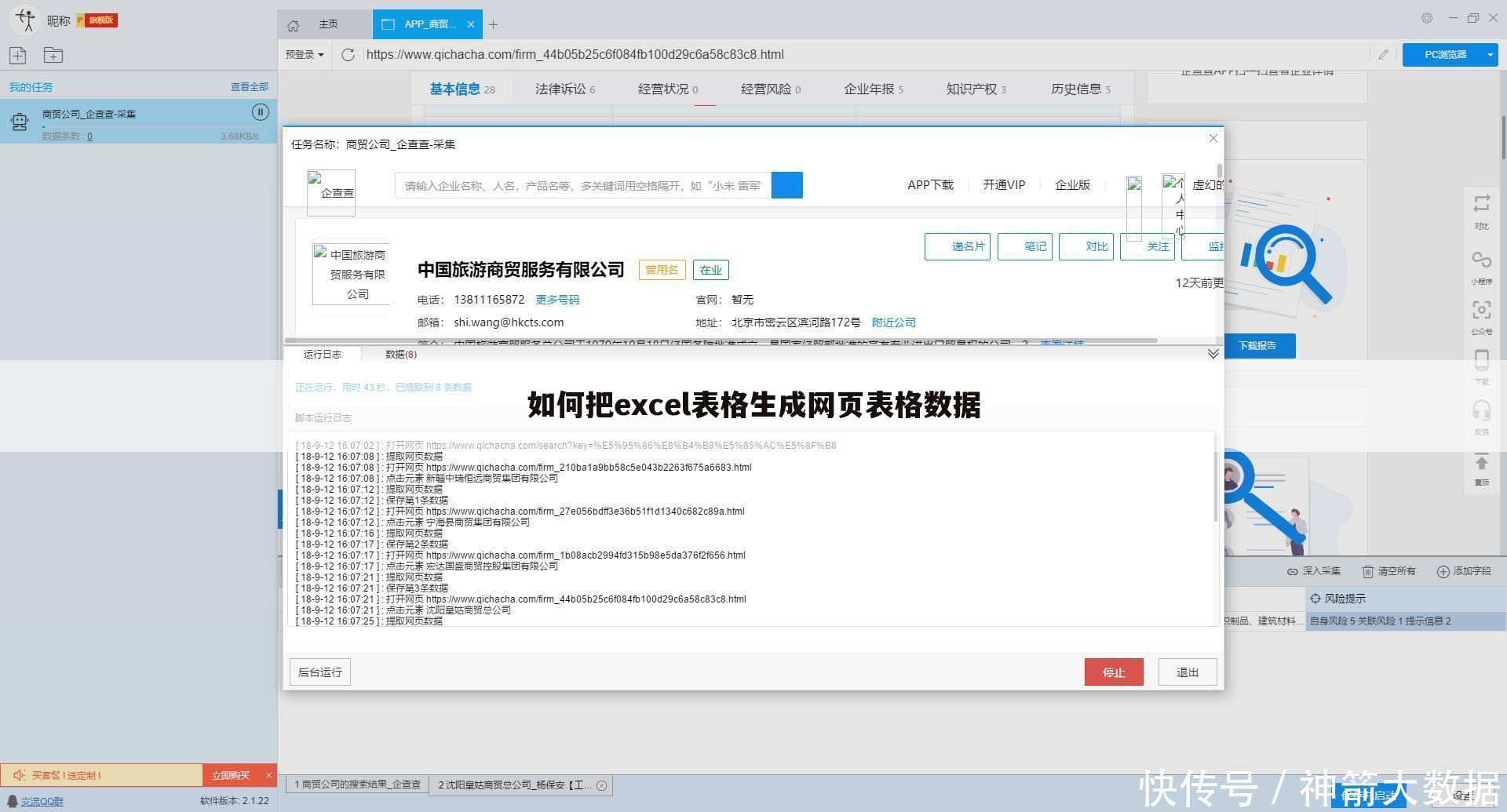The width and height of the screenshot is (1507, 812).
Task: Toggle 关注 on the company profile
Action: (1148, 246)
